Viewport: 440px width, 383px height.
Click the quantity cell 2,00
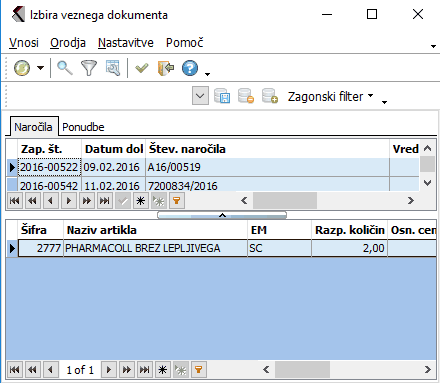pos(349,248)
